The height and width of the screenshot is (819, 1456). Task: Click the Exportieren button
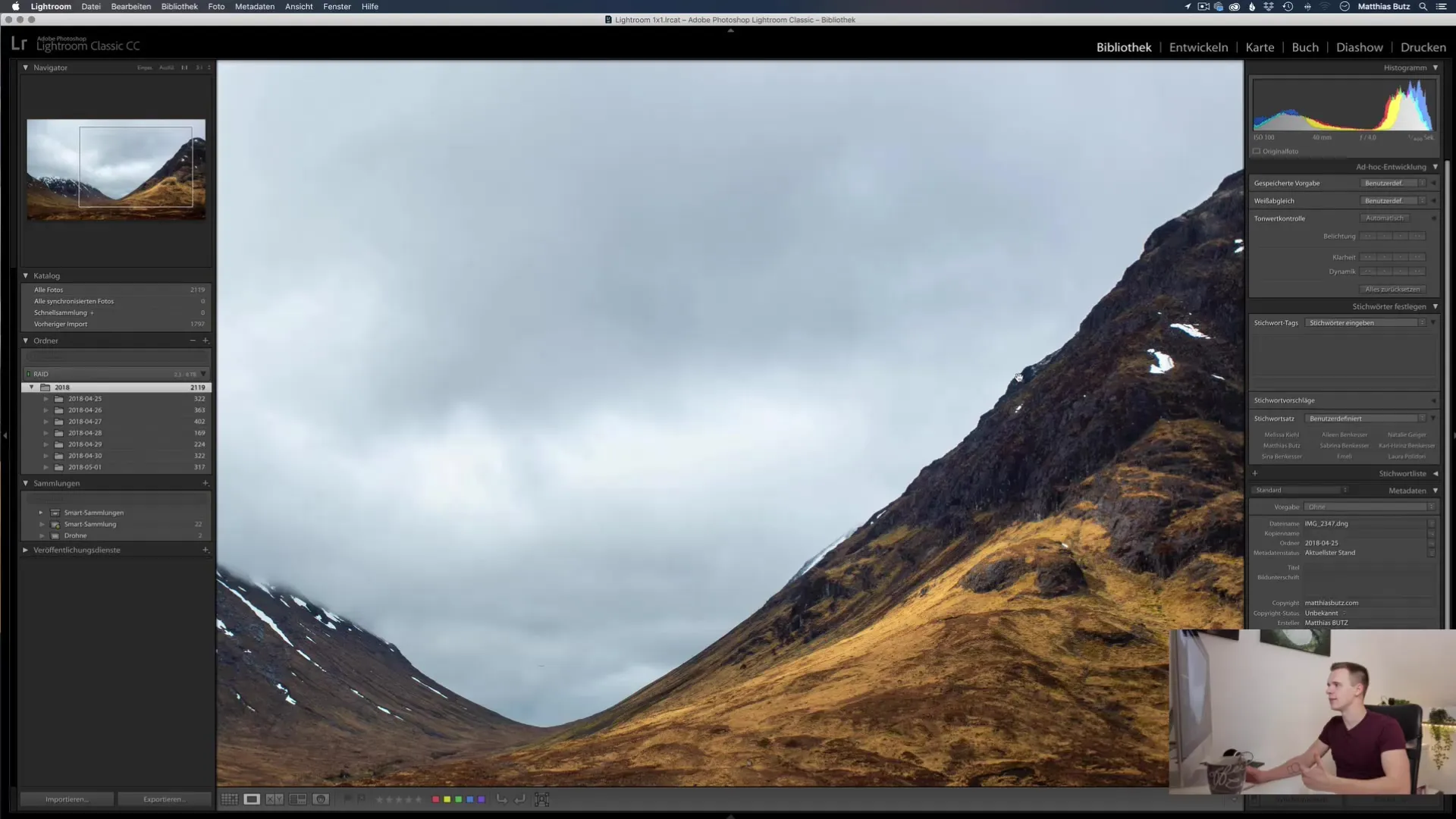pyautogui.click(x=164, y=799)
